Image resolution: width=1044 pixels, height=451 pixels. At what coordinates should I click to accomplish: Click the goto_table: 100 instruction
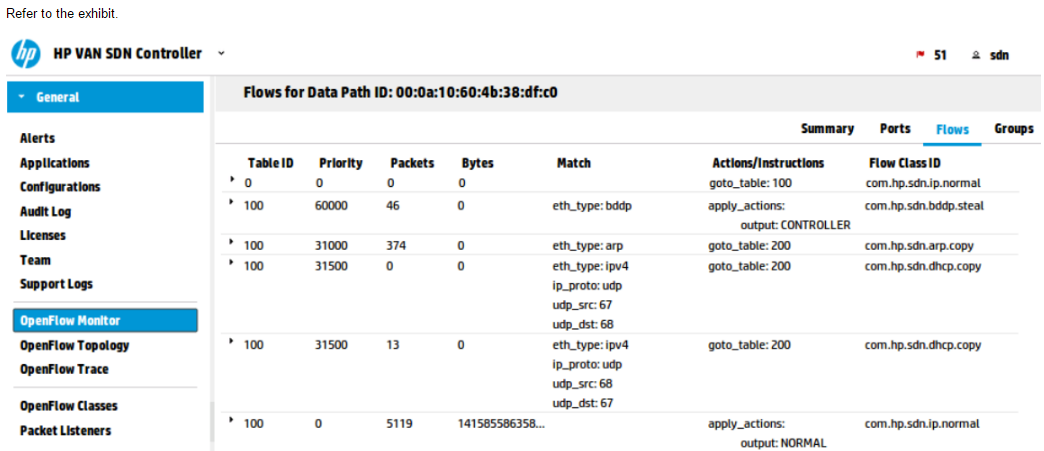pyautogui.click(x=750, y=183)
